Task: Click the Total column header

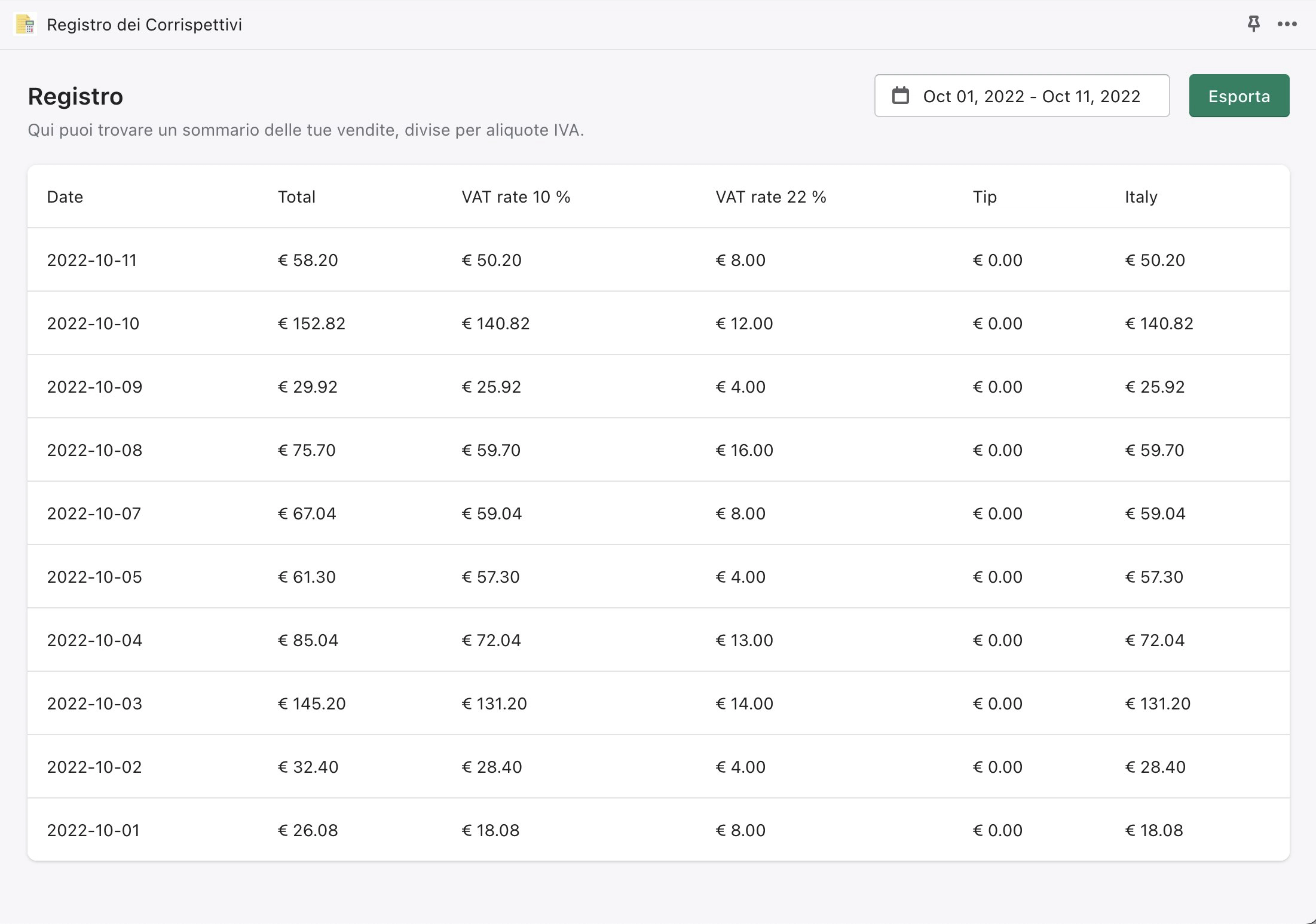Action: click(x=296, y=197)
